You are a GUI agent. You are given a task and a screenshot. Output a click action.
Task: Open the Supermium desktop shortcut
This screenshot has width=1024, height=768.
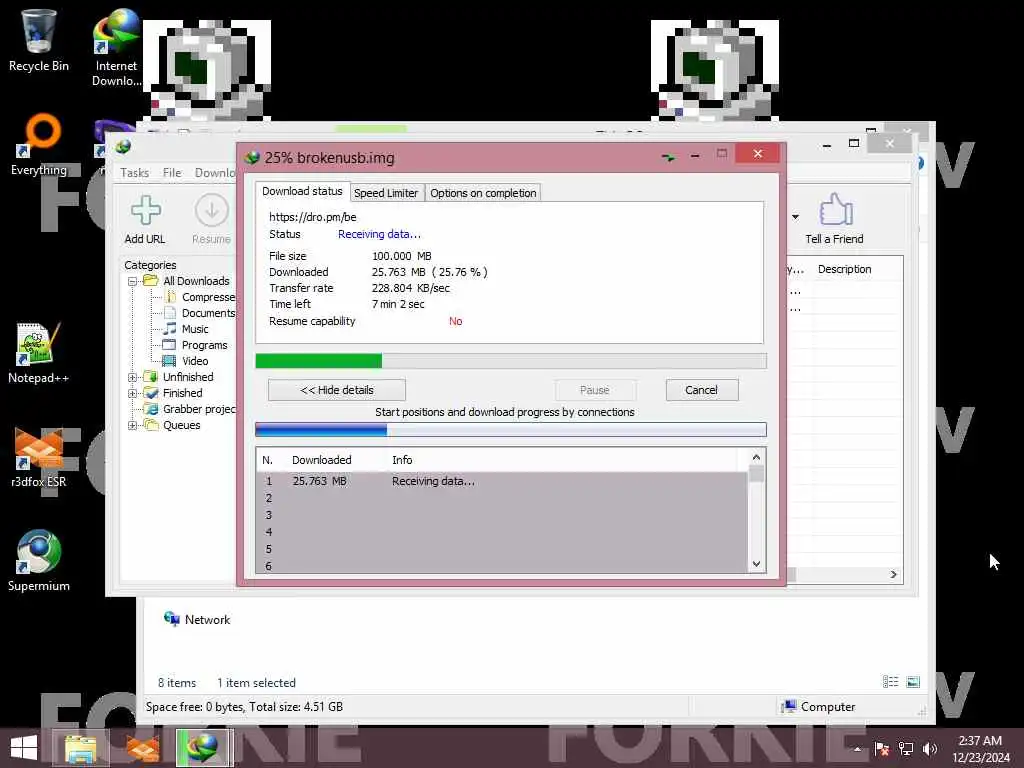point(39,560)
